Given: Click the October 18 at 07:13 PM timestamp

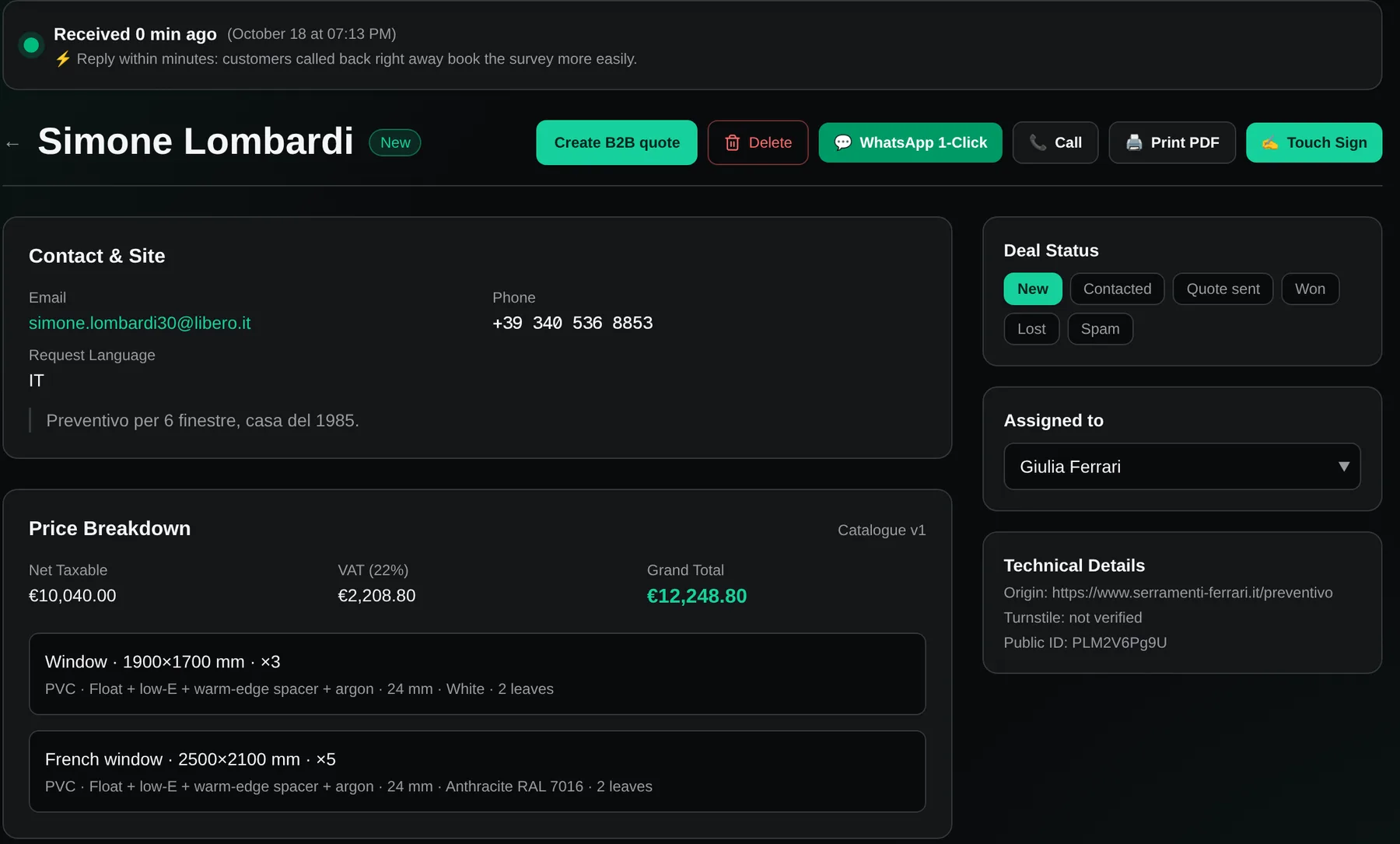Looking at the screenshot, I should pos(311,34).
